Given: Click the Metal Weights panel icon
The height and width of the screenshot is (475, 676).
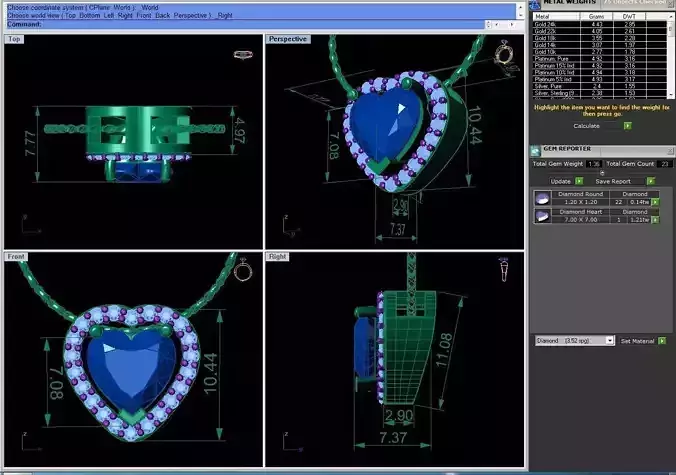Looking at the screenshot, I should (x=535, y=4).
